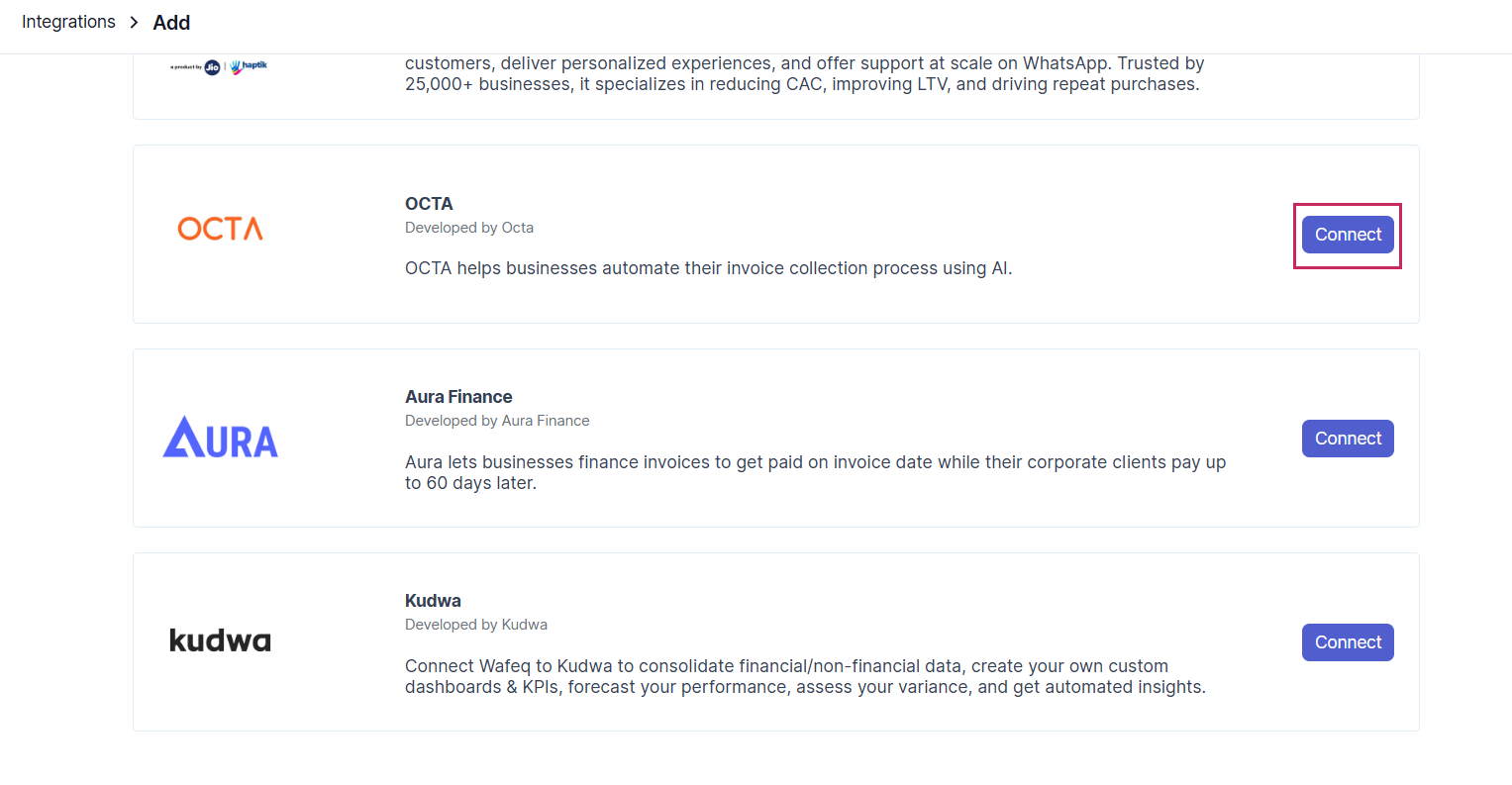Connect the Kudwa integration
The width and height of the screenshot is (1512, 785).
click(x=1347, y=642)
